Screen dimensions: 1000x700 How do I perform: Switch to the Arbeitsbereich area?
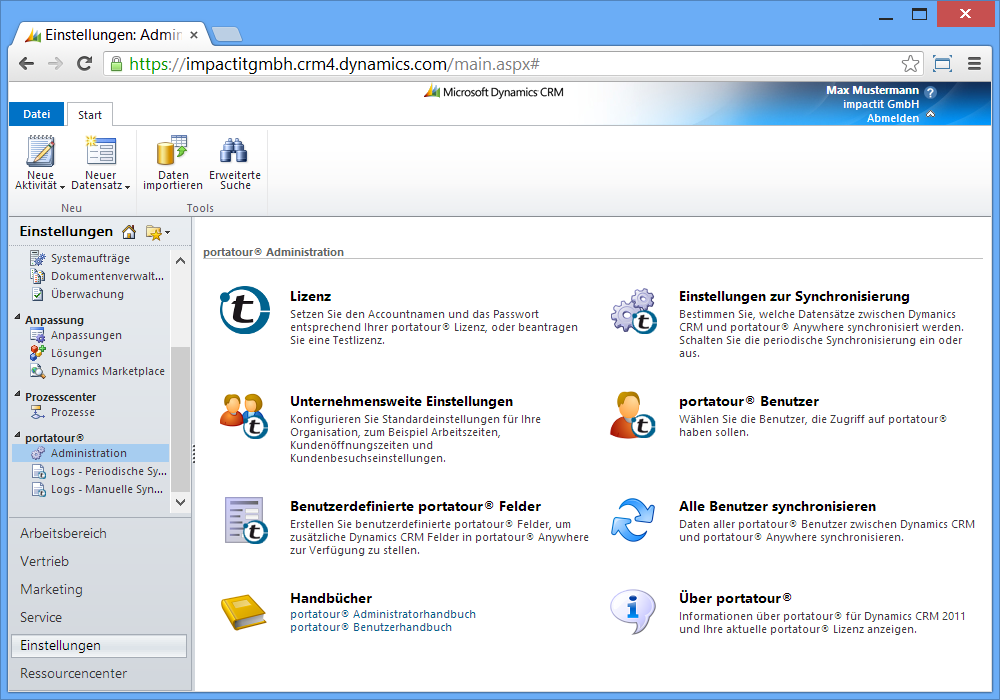point(63,534)
